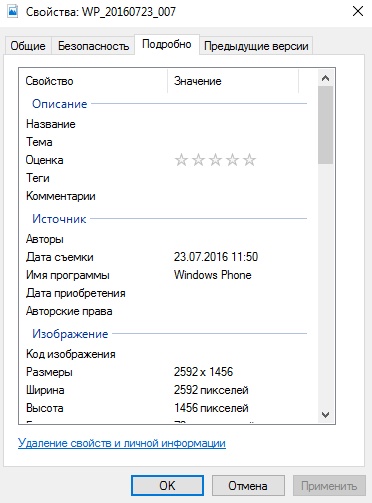372x503 pixels.
Task: Open the Безопасность tab
Action: tap(93, 46)
